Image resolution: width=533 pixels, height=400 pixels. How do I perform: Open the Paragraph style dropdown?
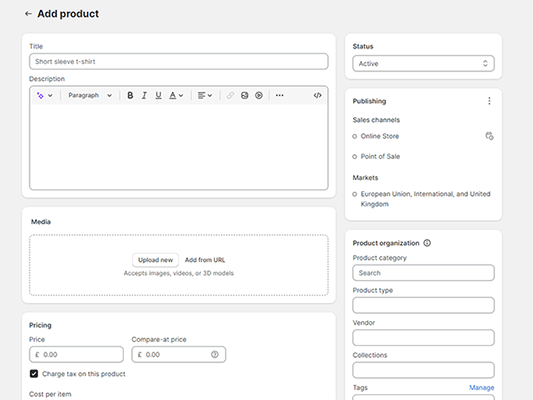90,95
